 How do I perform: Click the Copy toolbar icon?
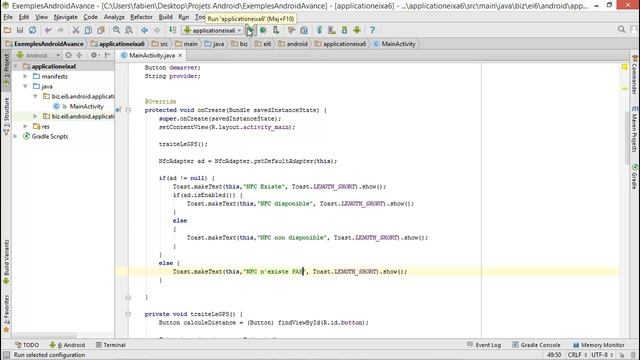coord(88,30)
